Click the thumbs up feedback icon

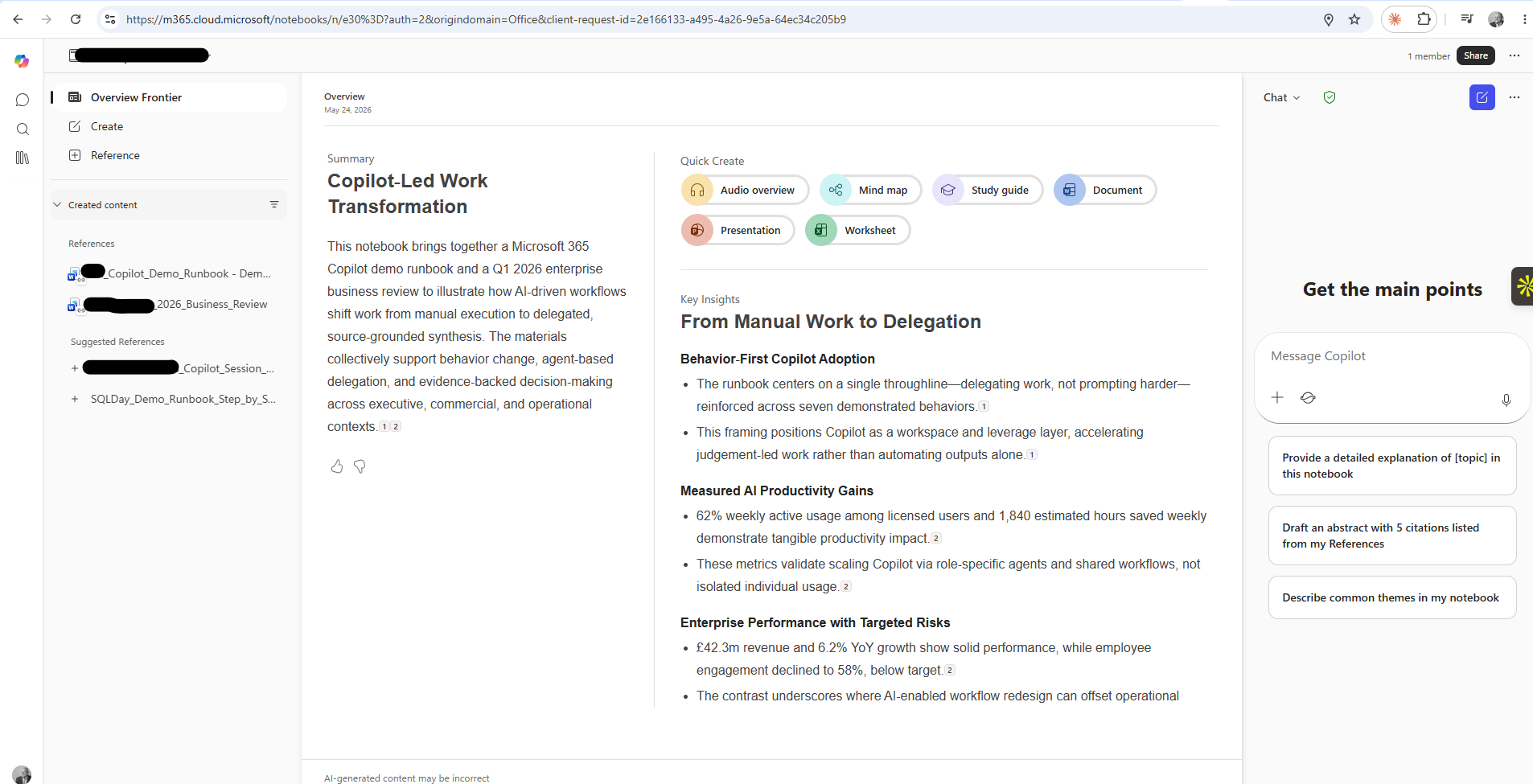[x=337, y=466]
